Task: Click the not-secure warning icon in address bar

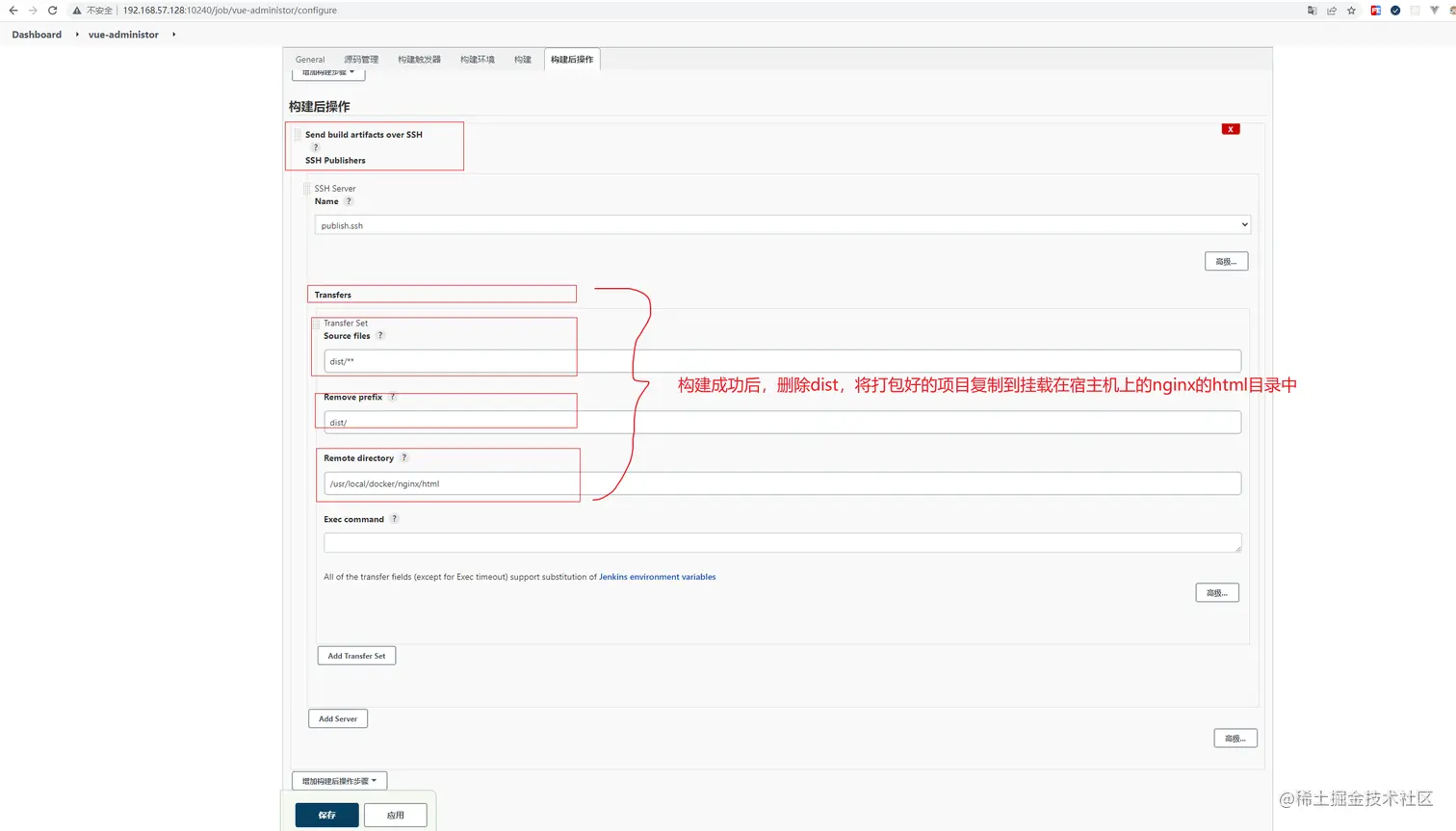Action: pyautogui.click(x=77, y=11)
